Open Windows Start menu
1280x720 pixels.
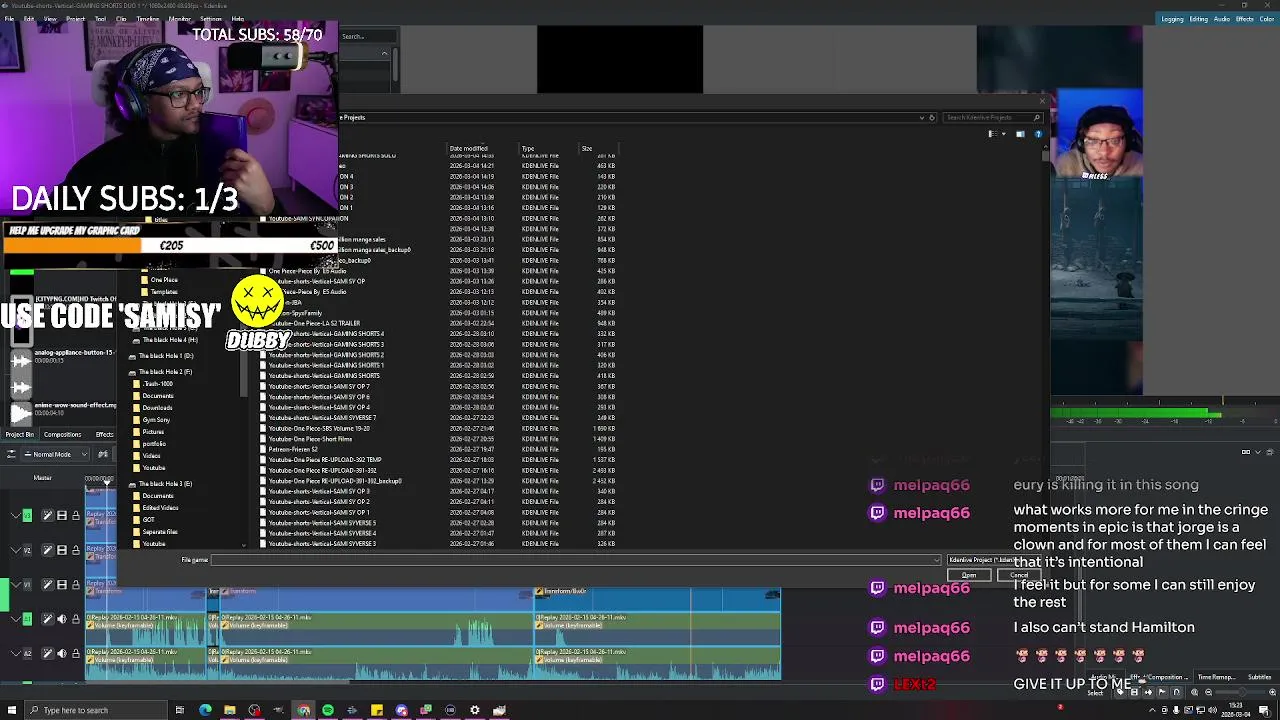coord(10,710)
